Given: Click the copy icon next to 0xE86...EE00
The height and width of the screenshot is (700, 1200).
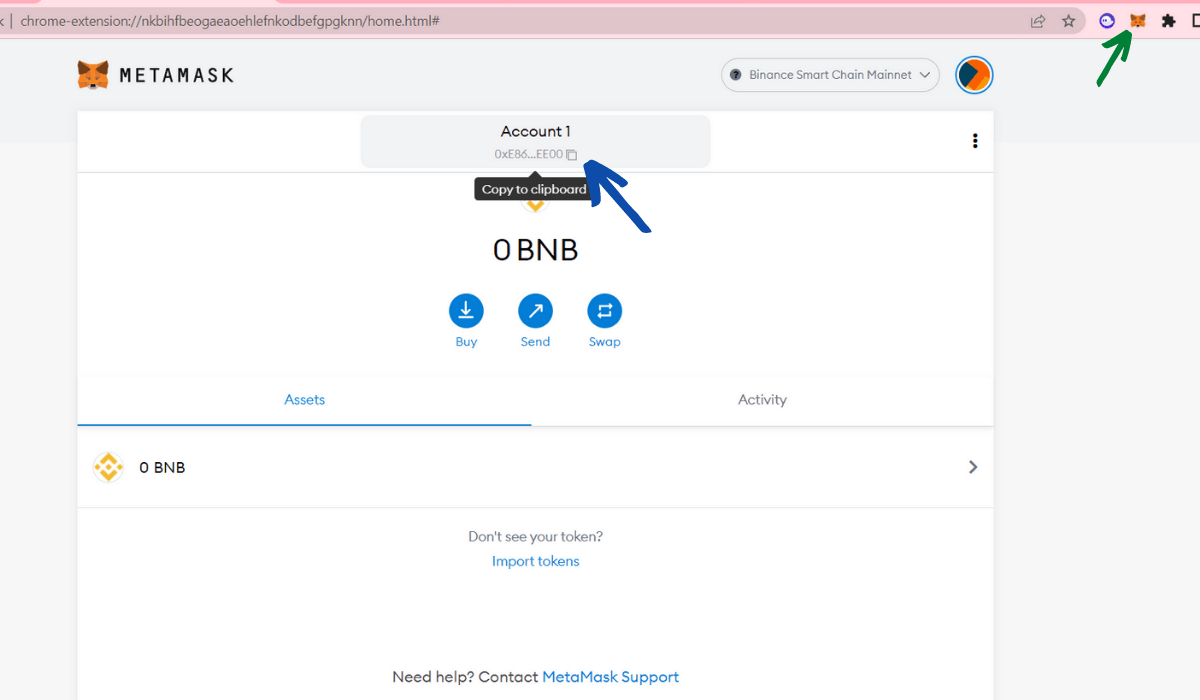Looking at the screenshot, I should coord(571,155).
